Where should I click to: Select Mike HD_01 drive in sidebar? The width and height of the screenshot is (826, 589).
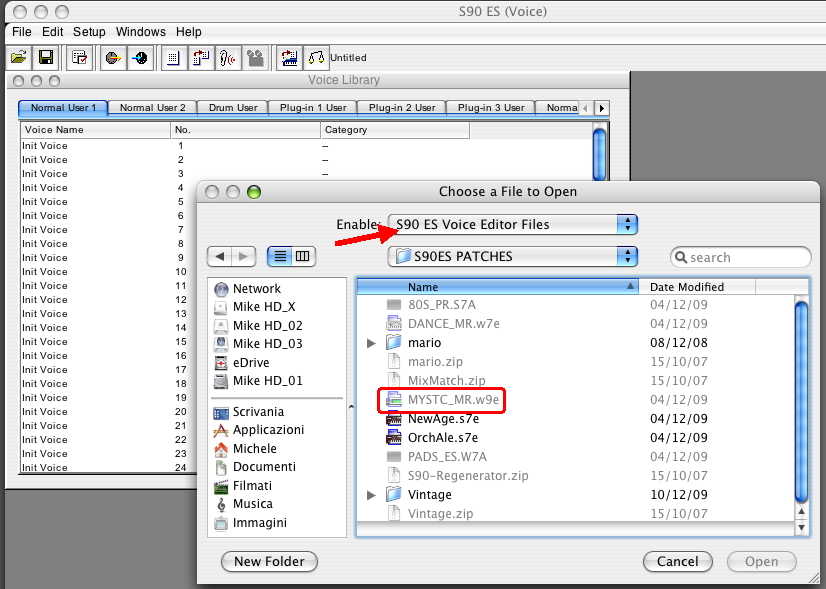(x=258, y=380)
